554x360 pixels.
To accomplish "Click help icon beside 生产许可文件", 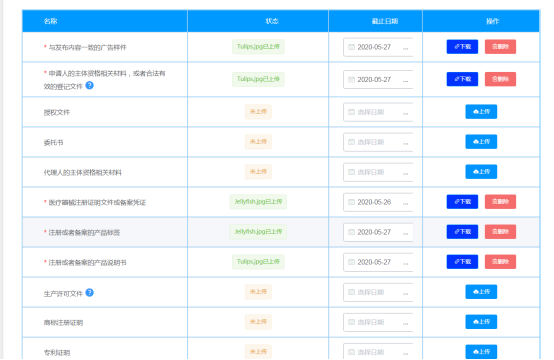I will pos(90,293).
